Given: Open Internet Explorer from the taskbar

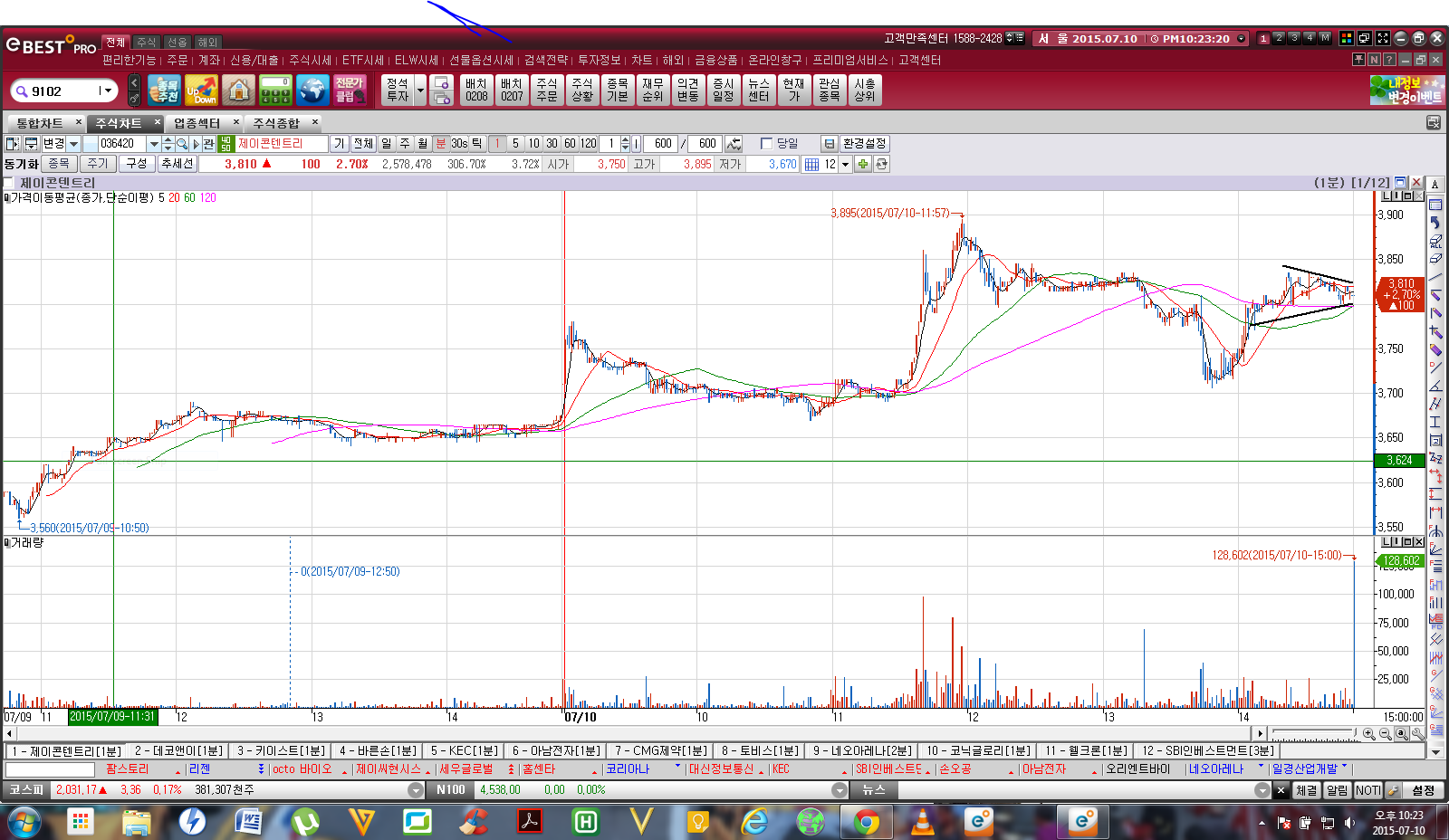Looking at the screenshot, I should 753,822.
